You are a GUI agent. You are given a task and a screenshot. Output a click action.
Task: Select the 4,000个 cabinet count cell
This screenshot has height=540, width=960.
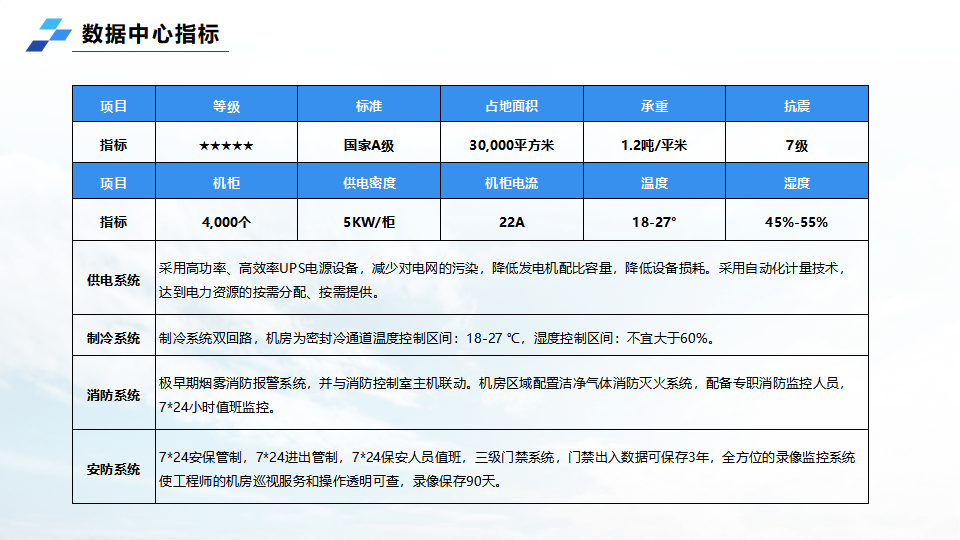pos(226,221)
